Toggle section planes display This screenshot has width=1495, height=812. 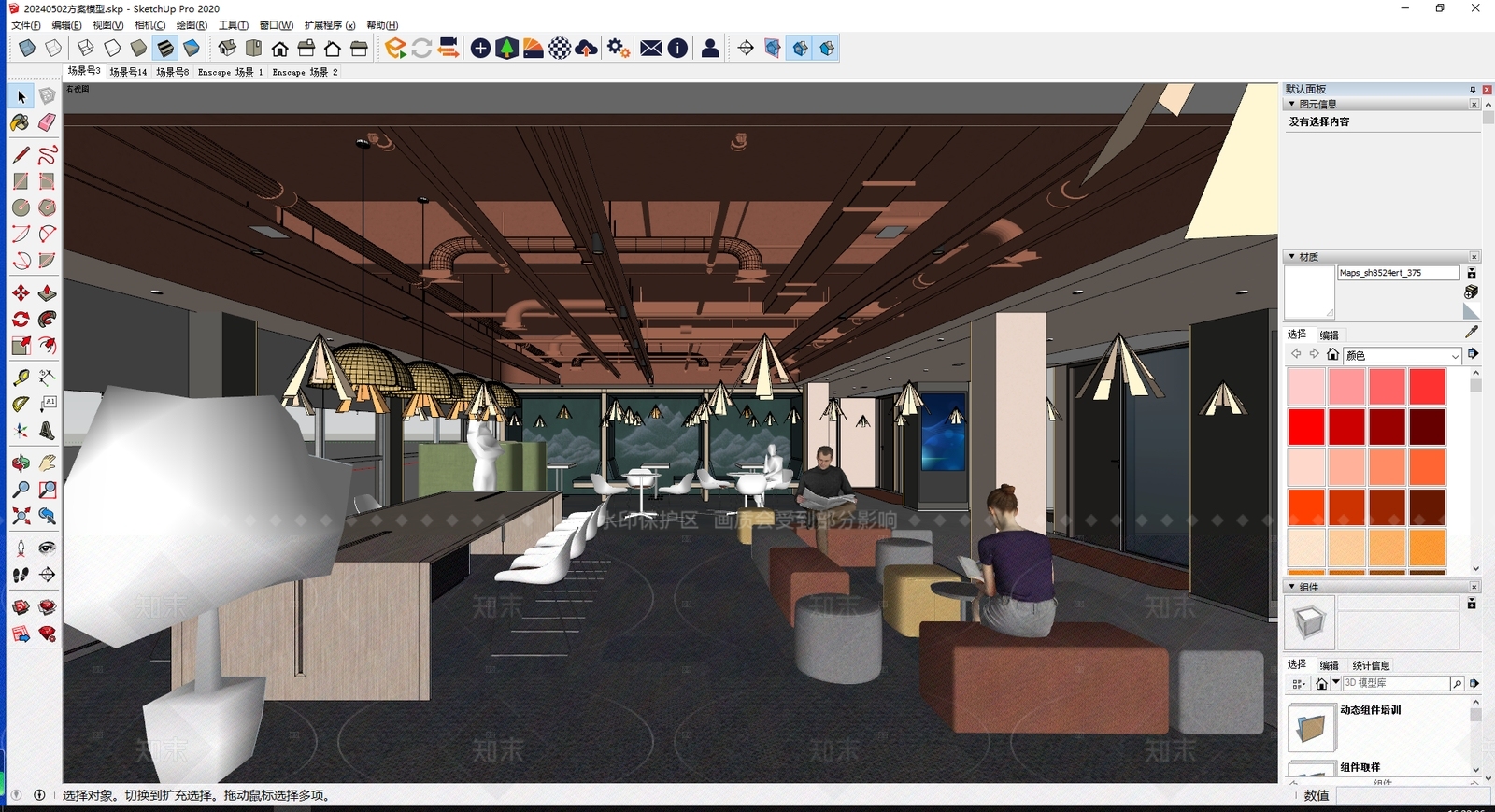point(773,49)
